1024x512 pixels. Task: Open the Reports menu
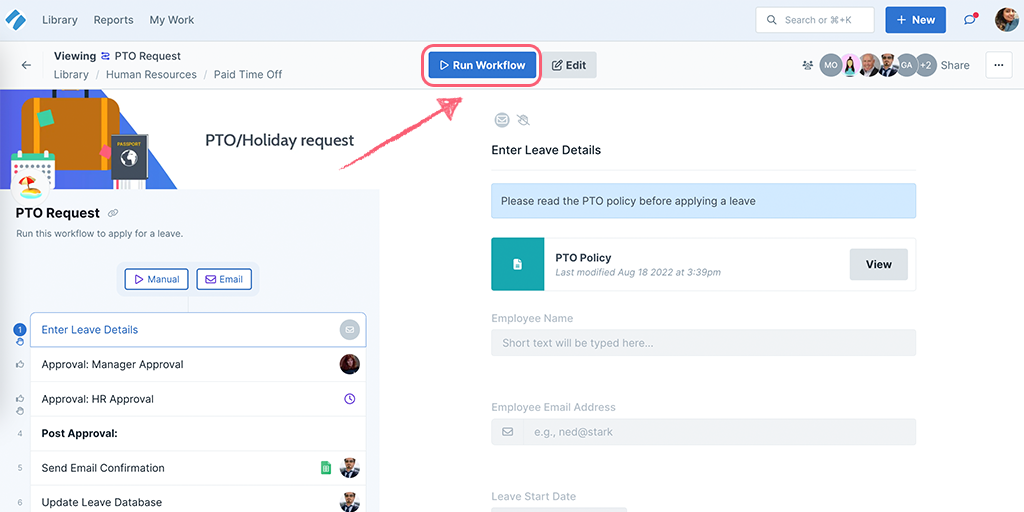pos(114,20)
